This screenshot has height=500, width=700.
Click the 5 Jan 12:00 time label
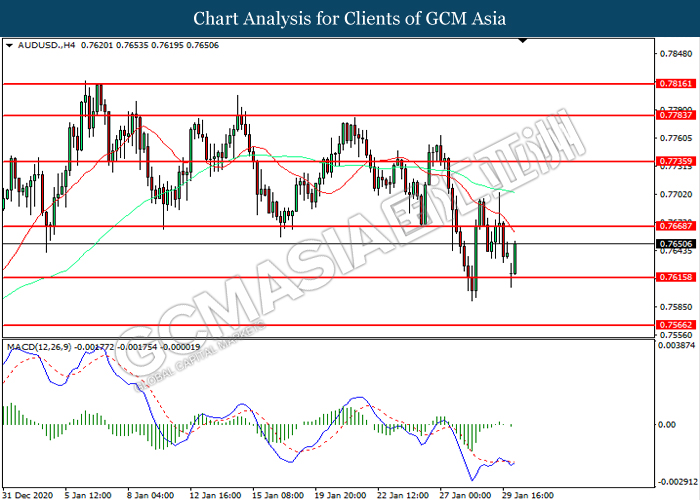tap(88, 495)
